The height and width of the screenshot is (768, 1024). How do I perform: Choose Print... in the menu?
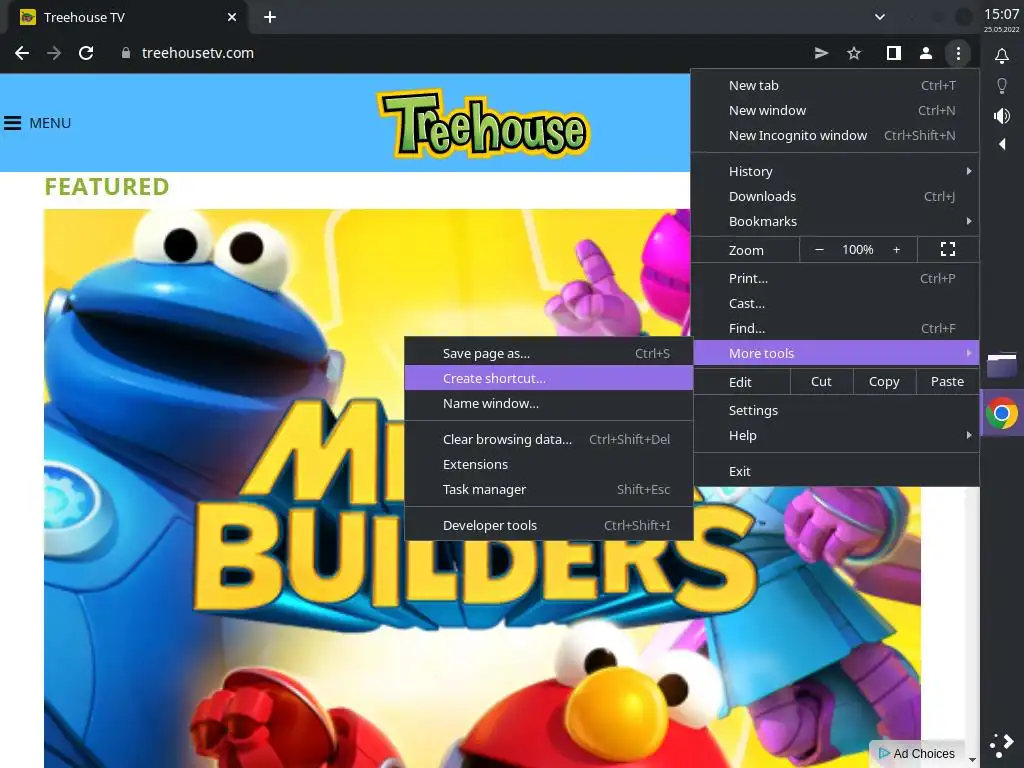tap(835, 278)
